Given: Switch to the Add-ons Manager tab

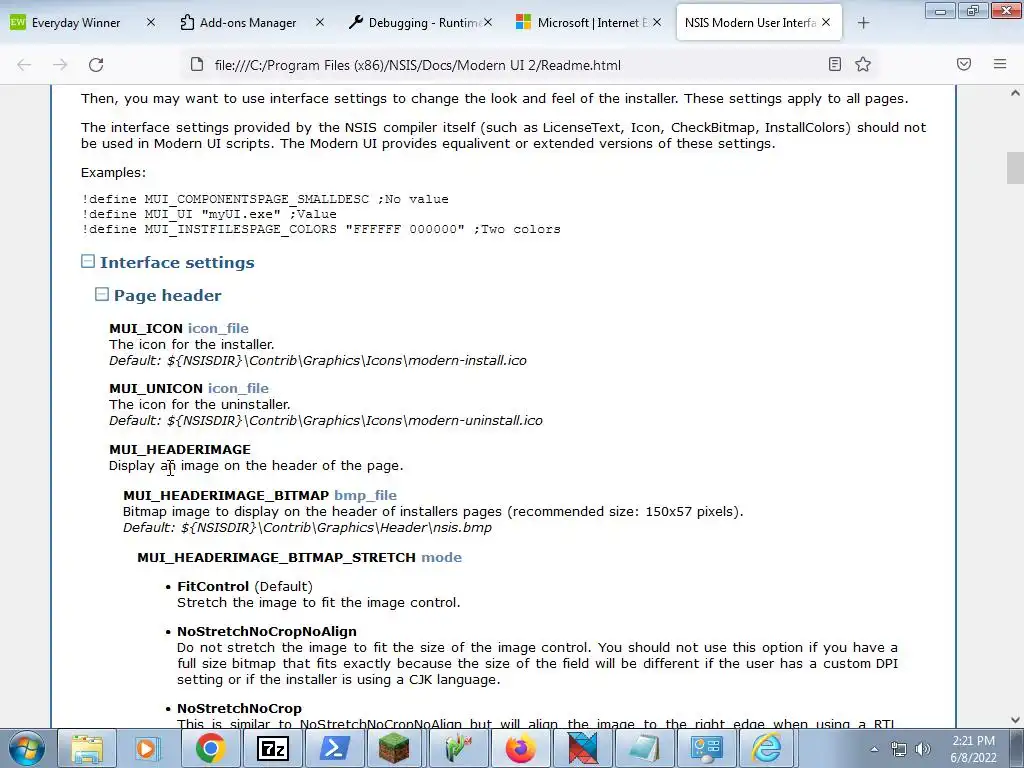Looking at the screenshot, I should [x=248, y=23].
